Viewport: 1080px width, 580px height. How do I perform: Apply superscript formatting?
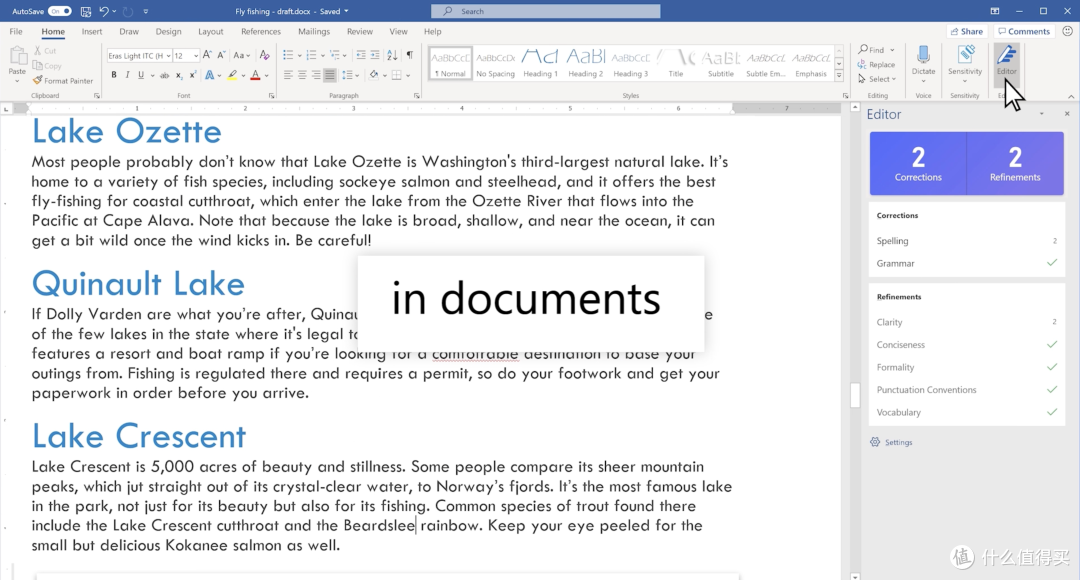tap(193, 75)
